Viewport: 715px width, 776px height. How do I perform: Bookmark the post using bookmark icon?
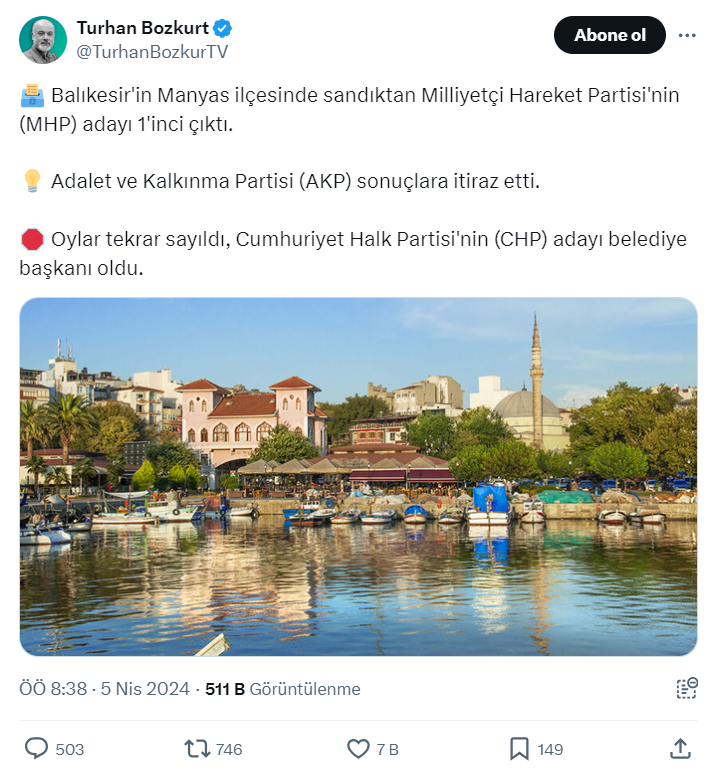[x=519, y=748]
